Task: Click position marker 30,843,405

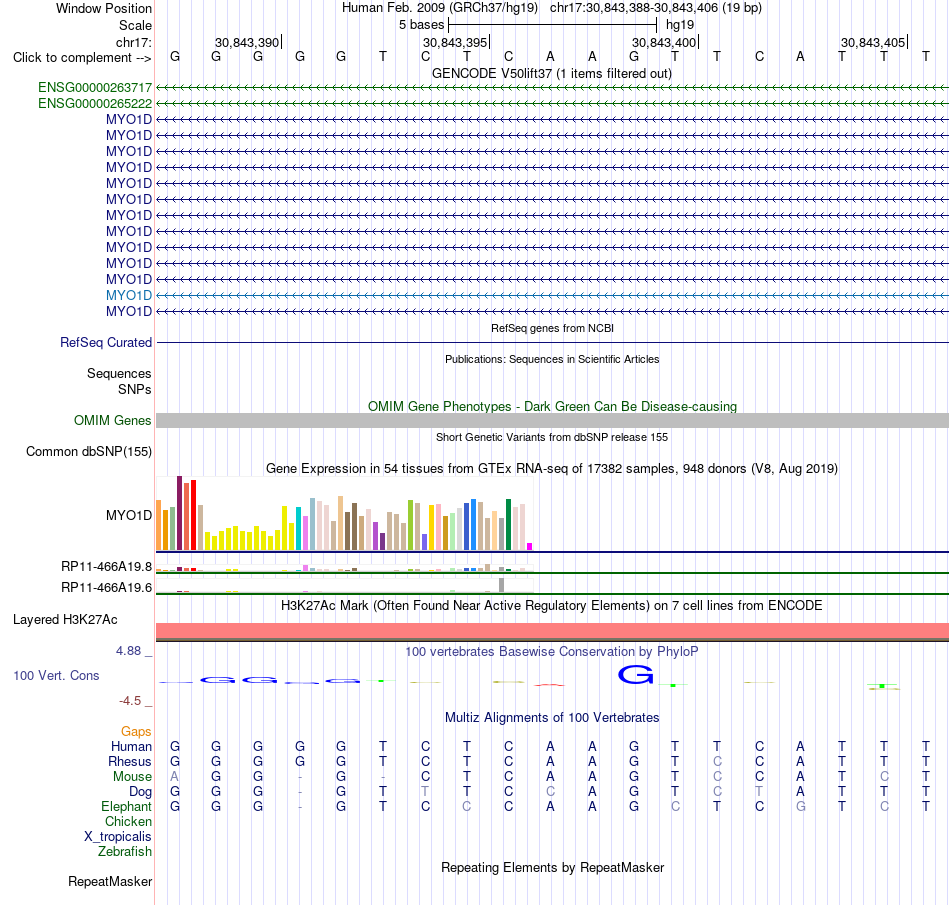Action: click(874, 42)
